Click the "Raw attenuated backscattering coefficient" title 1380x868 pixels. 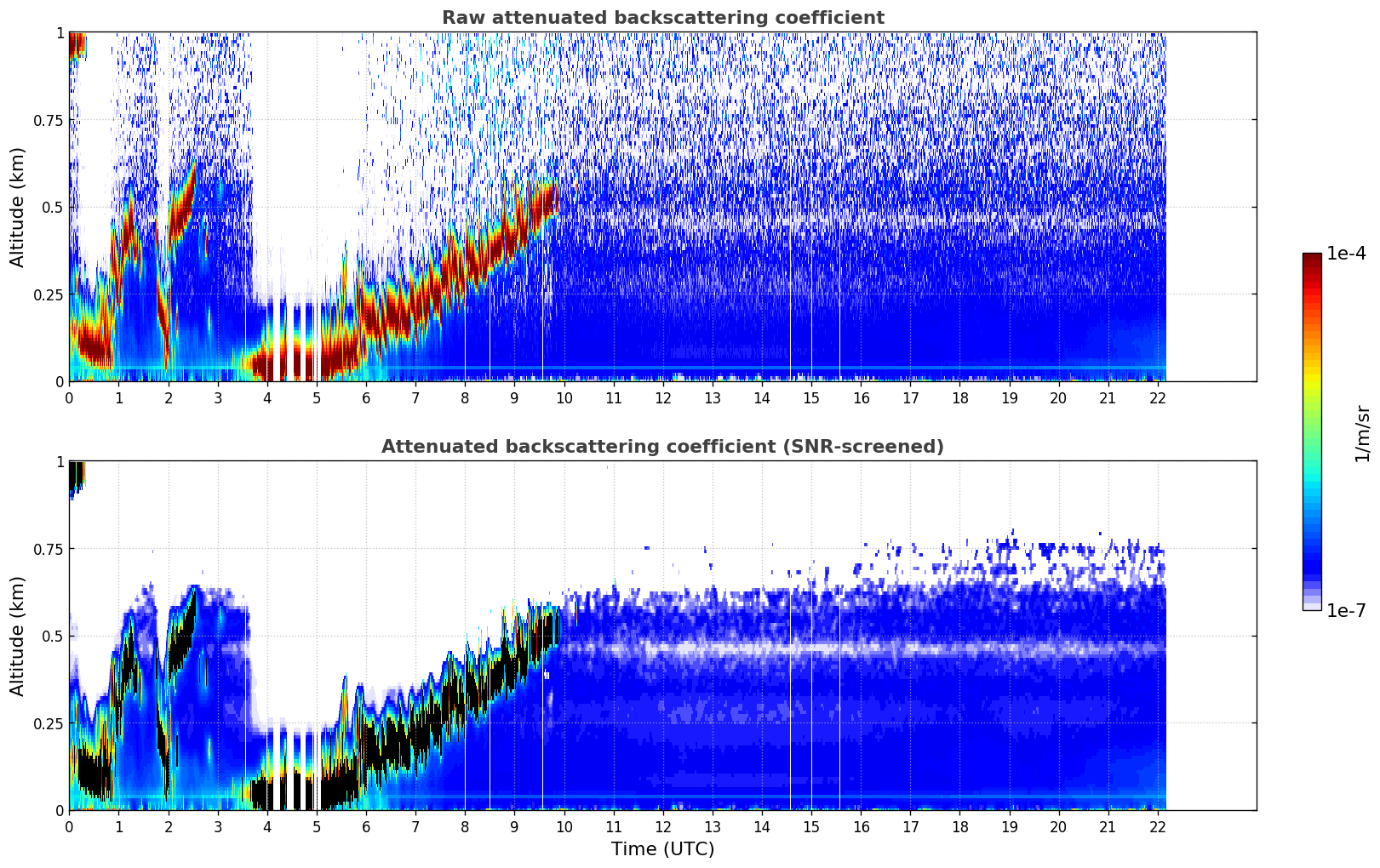coord(662,18)
